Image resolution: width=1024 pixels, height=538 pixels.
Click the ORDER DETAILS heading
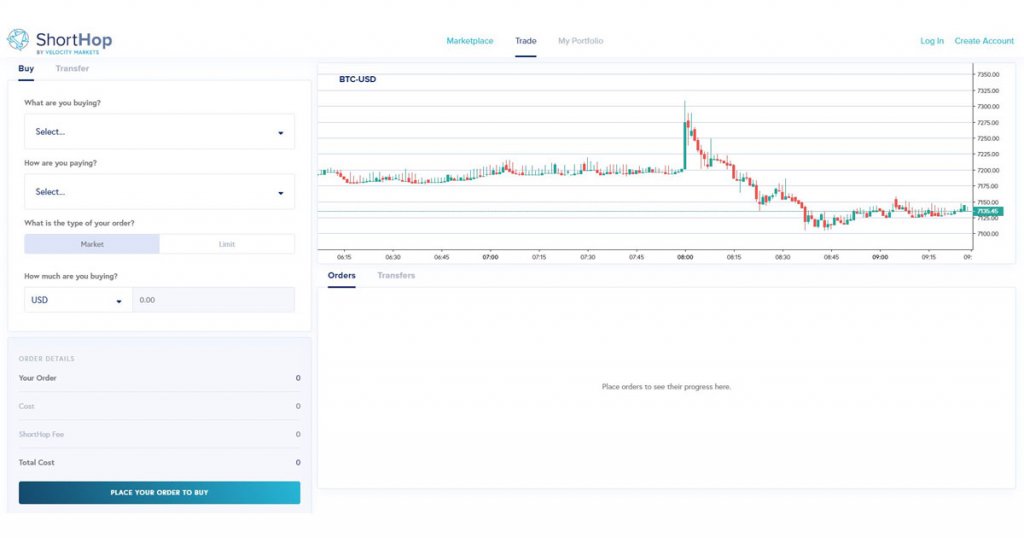coord(46,358)
